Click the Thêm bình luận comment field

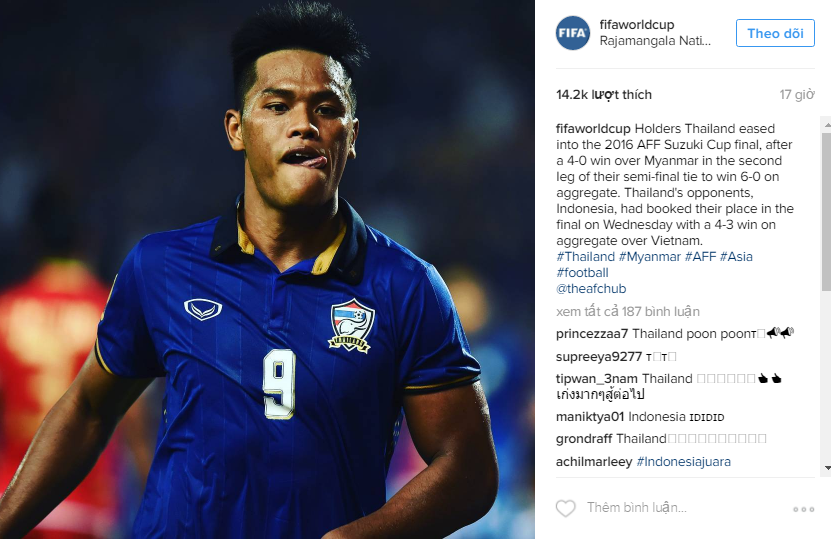pos(684,508)
